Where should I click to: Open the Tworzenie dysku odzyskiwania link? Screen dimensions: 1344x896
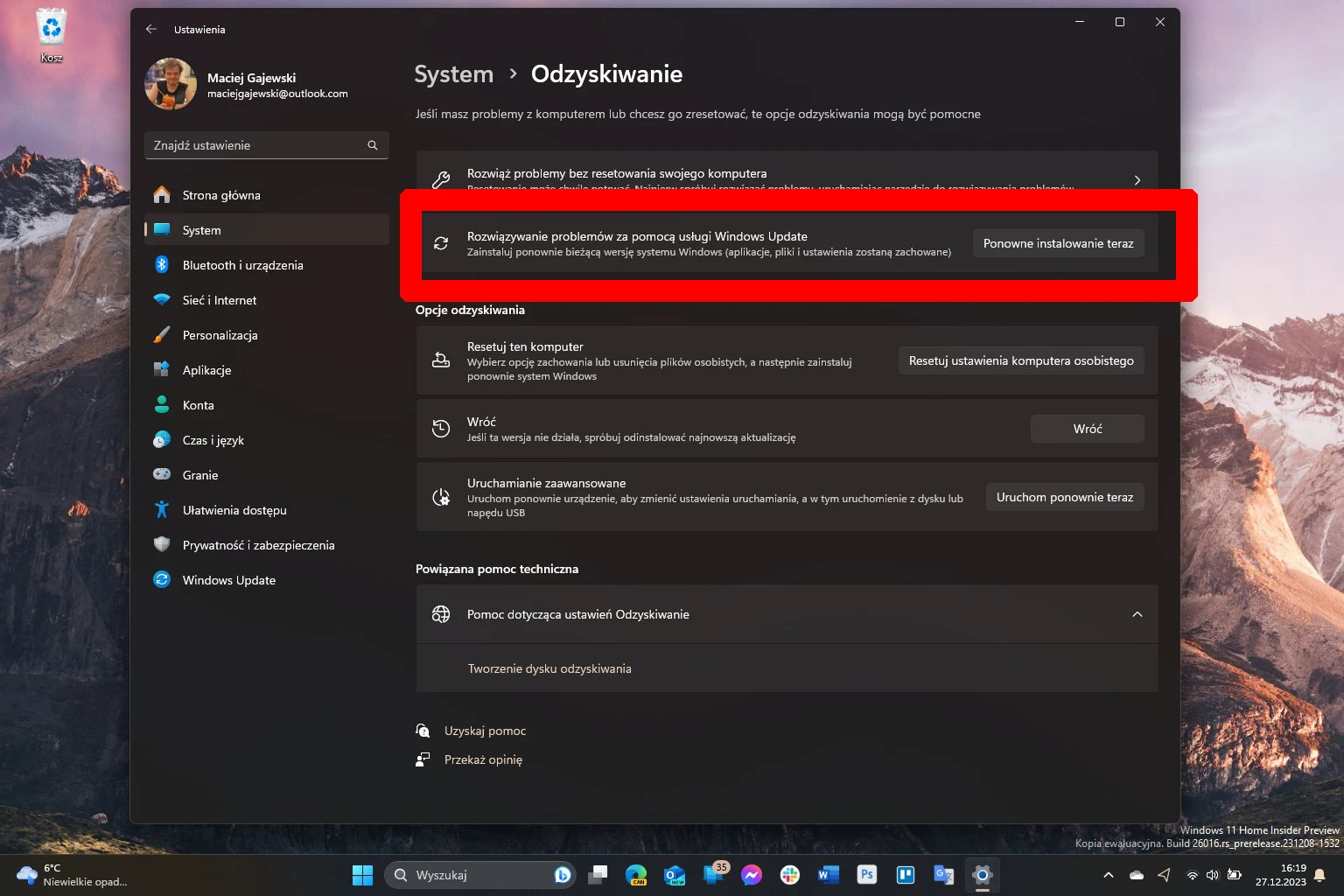(549, 668)
